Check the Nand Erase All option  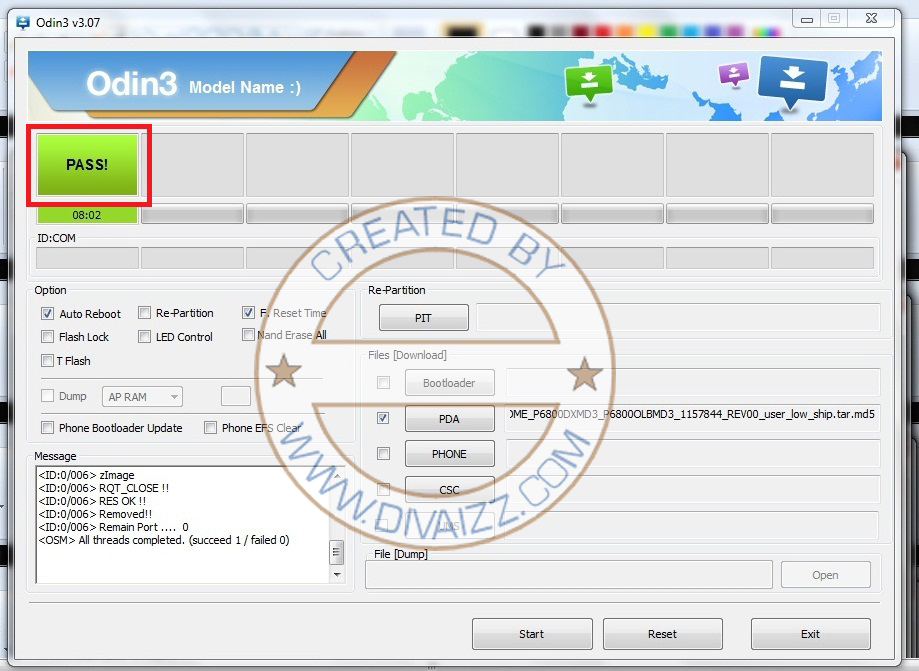tap(249, 335)
